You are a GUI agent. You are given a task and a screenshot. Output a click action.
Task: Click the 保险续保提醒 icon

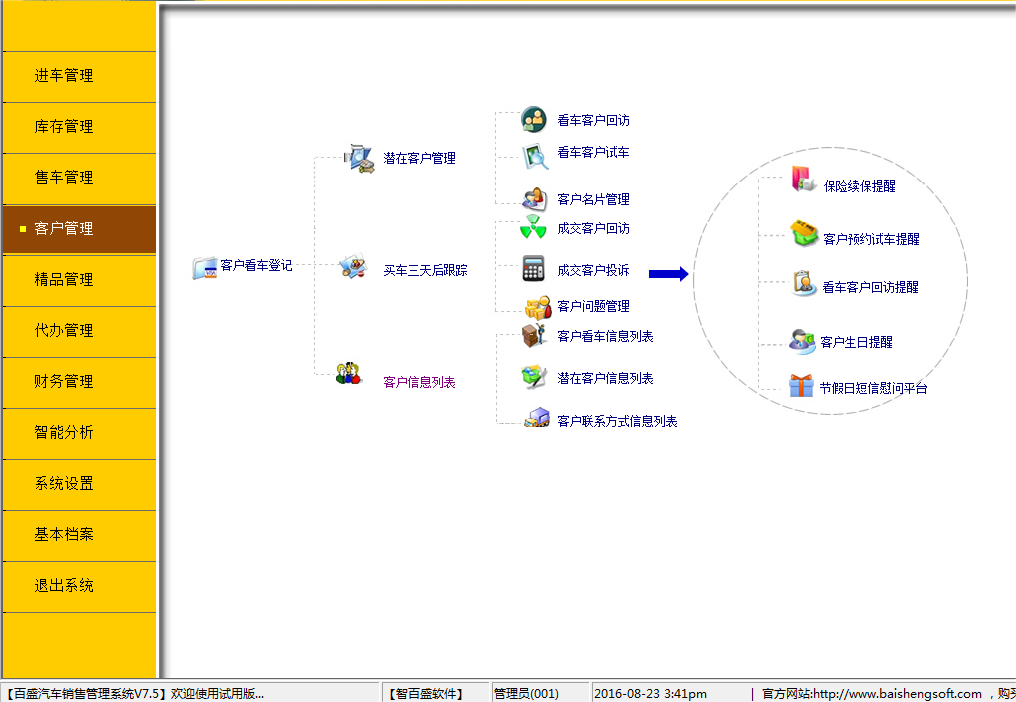point(803,179)
